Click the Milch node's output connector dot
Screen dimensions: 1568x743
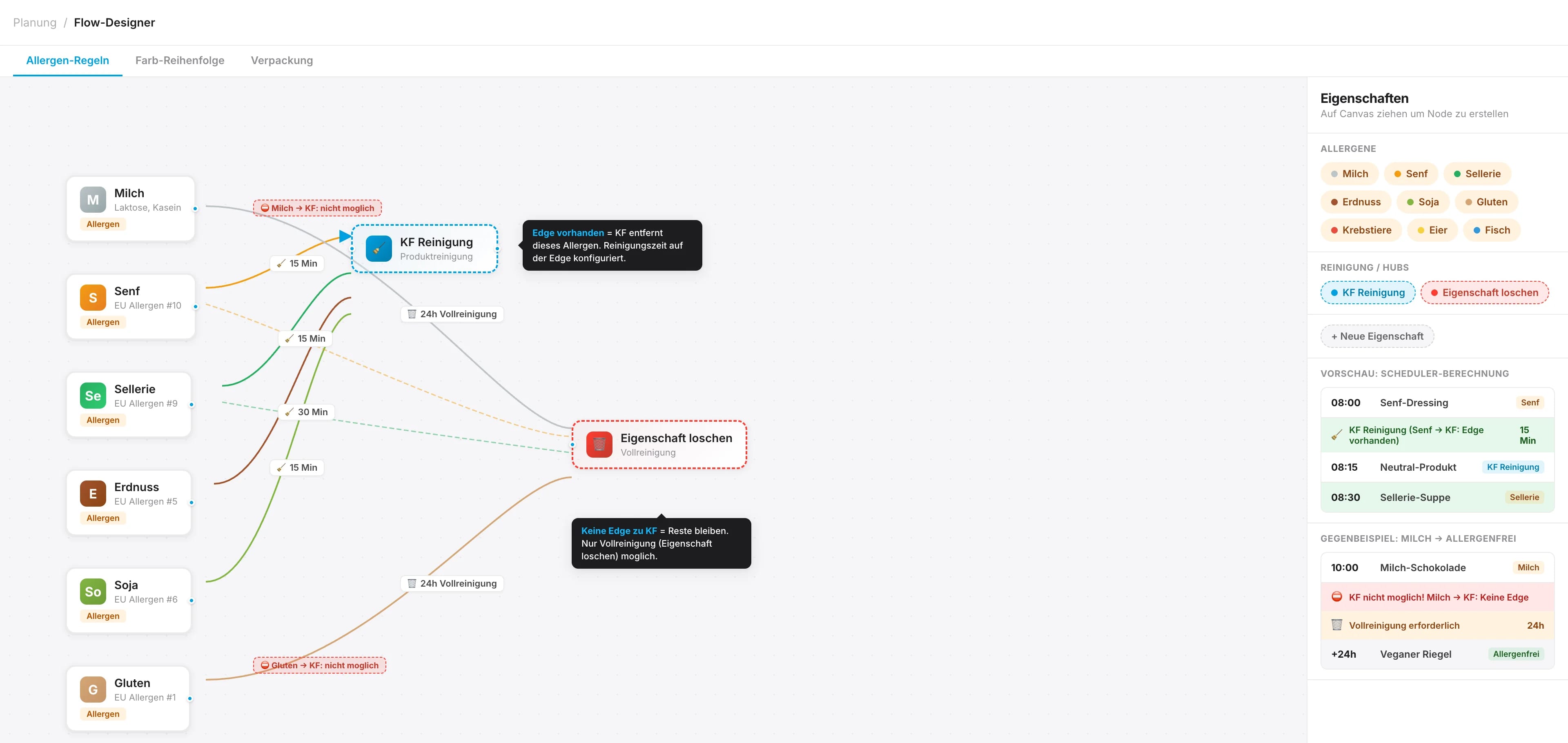coord(195,209)
